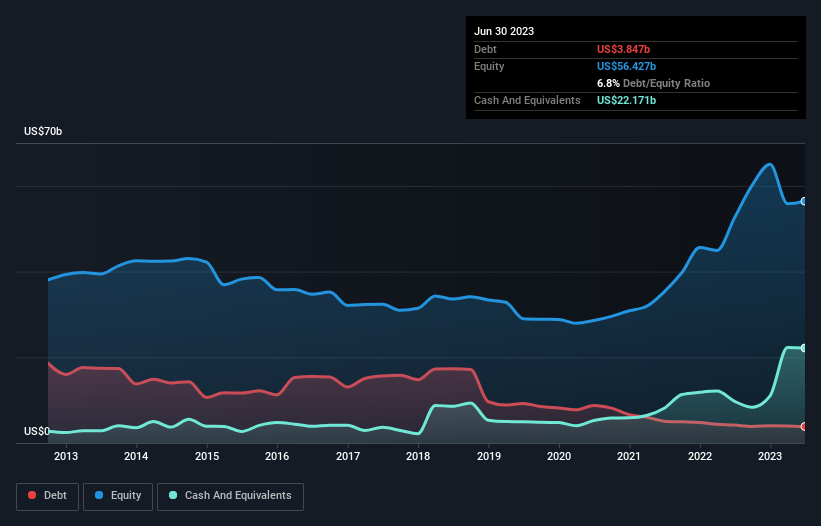Toggle the Debt legend button
The image size is (821, 526).
[x=47, y=496]
